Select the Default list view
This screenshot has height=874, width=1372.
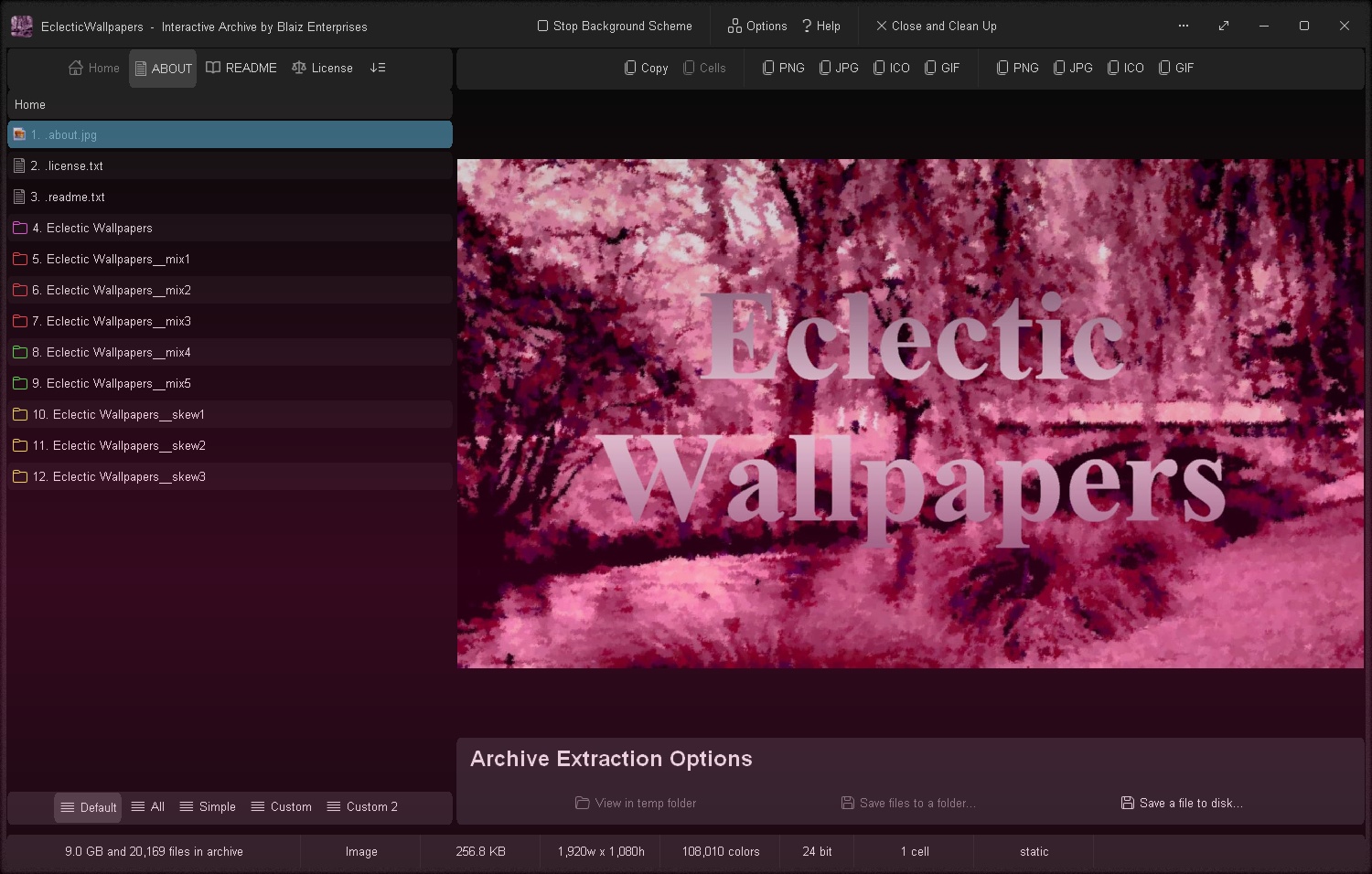(89, 807)
